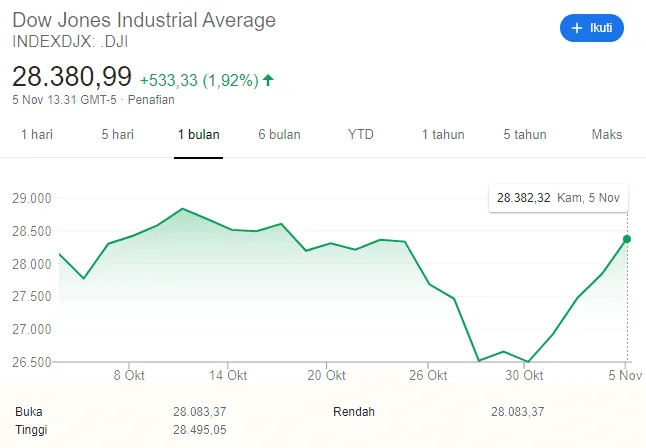Click the green endpoint dot on chart
Viewport: 646px width, 448px height.
[x=627, y=239]
